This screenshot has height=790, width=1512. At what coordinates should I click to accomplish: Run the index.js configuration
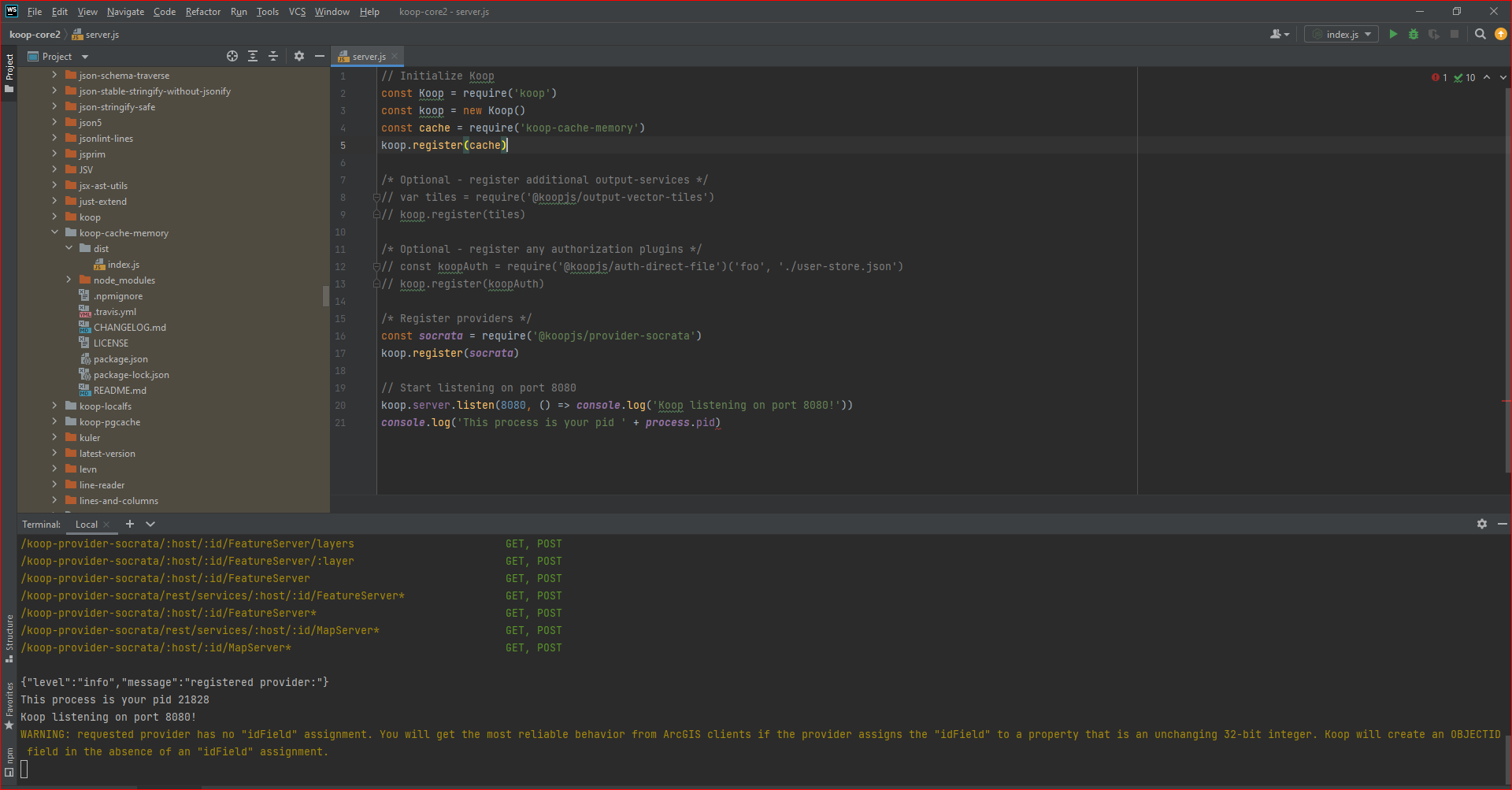1393,34
